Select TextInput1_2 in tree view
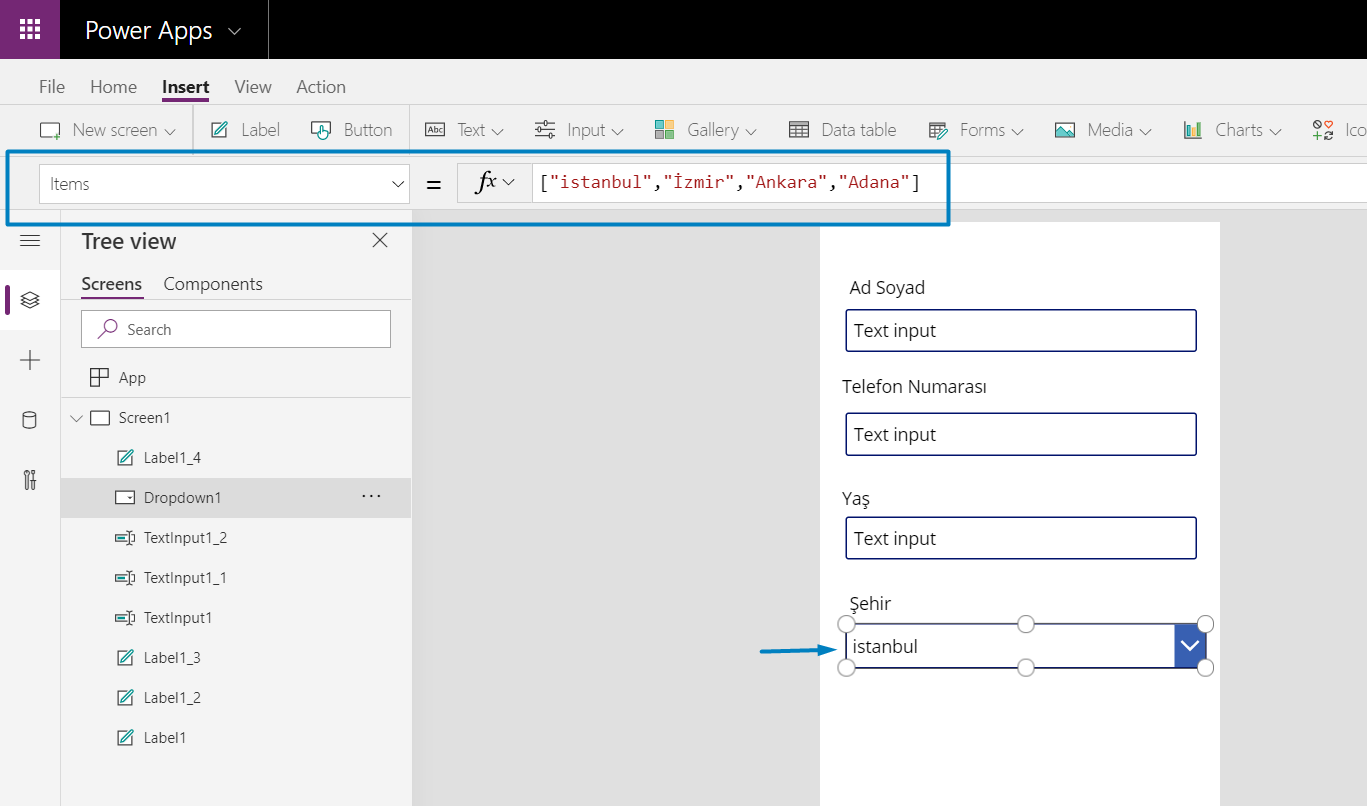 pos(185,538)
